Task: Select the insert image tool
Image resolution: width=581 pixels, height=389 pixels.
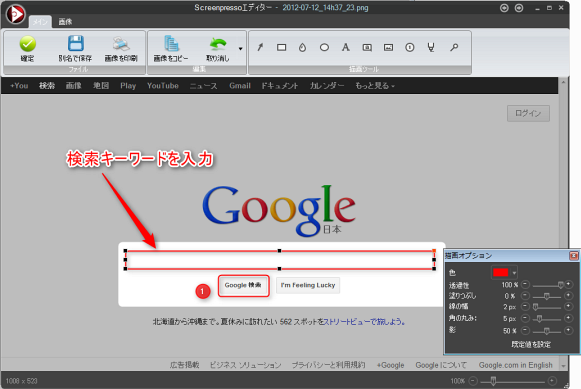Action: coord(388,47)
